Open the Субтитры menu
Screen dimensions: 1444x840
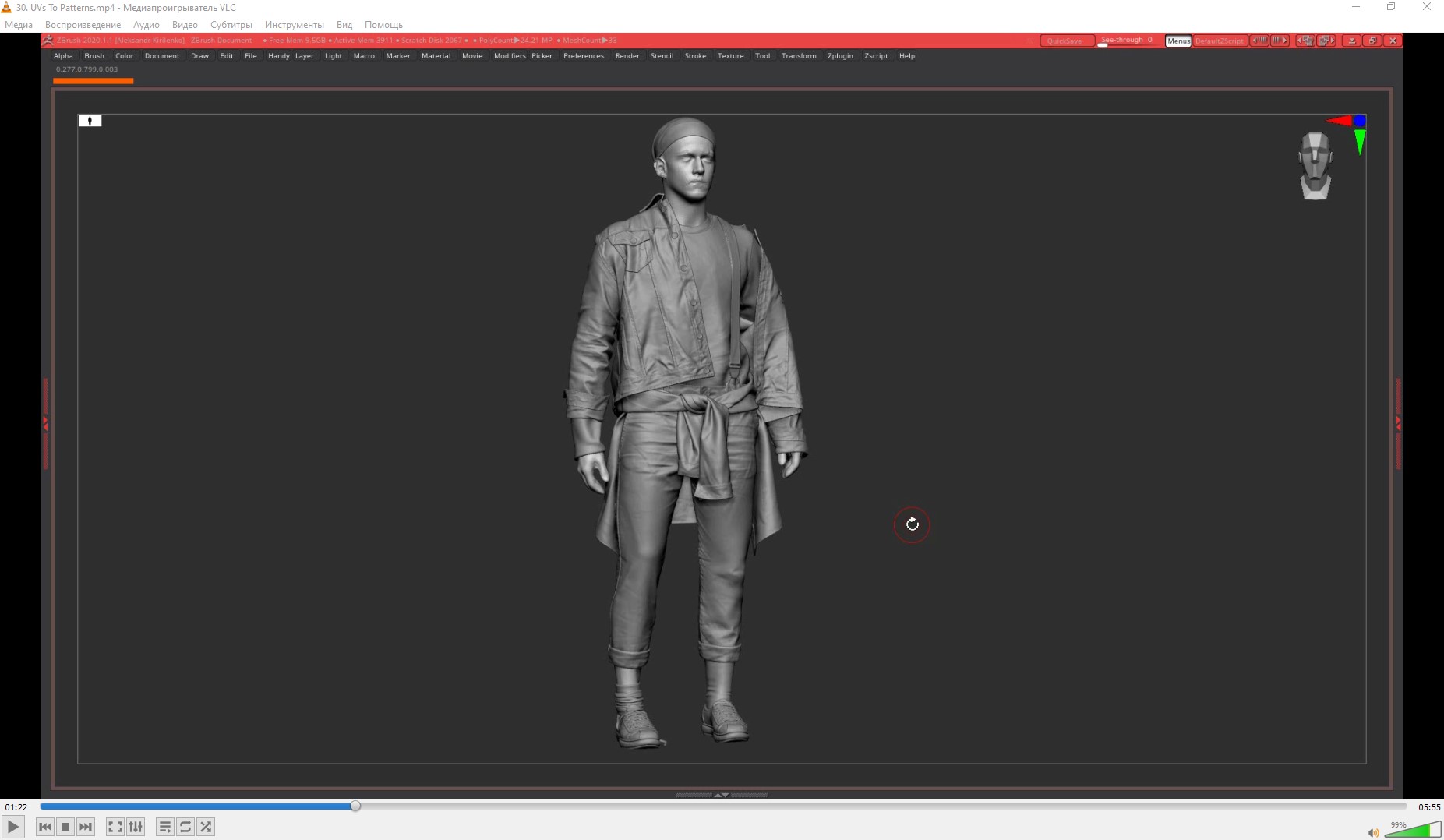(x=231, y=25)
